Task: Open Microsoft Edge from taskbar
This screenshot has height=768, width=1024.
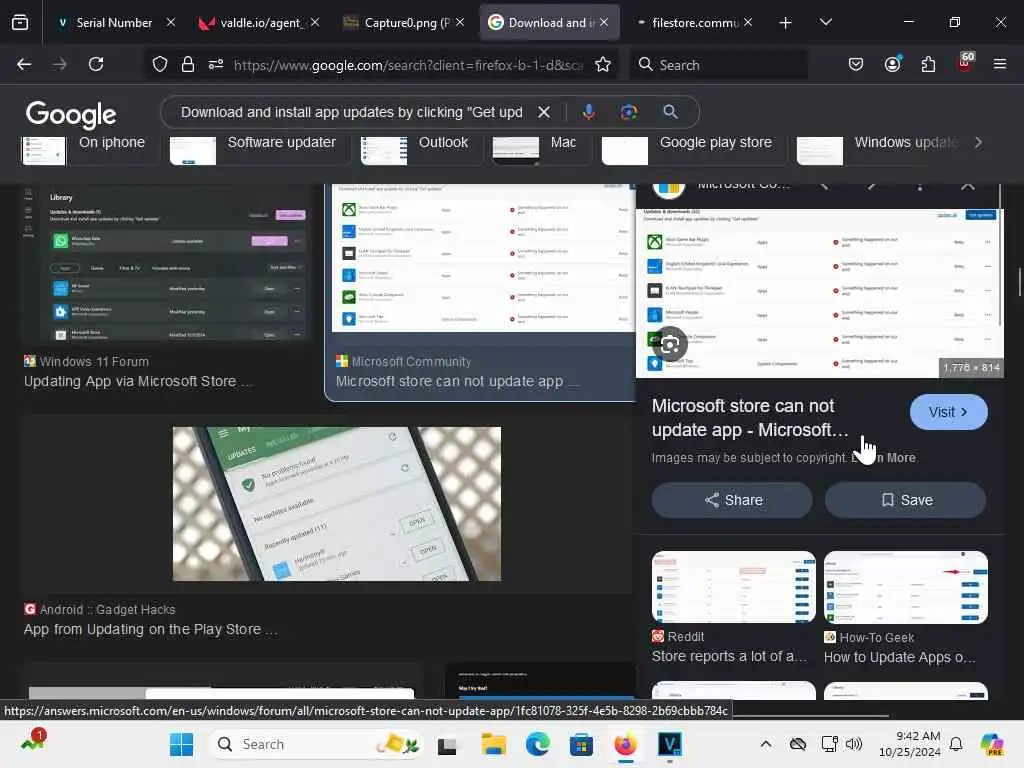Action: (x=537, y=744)
